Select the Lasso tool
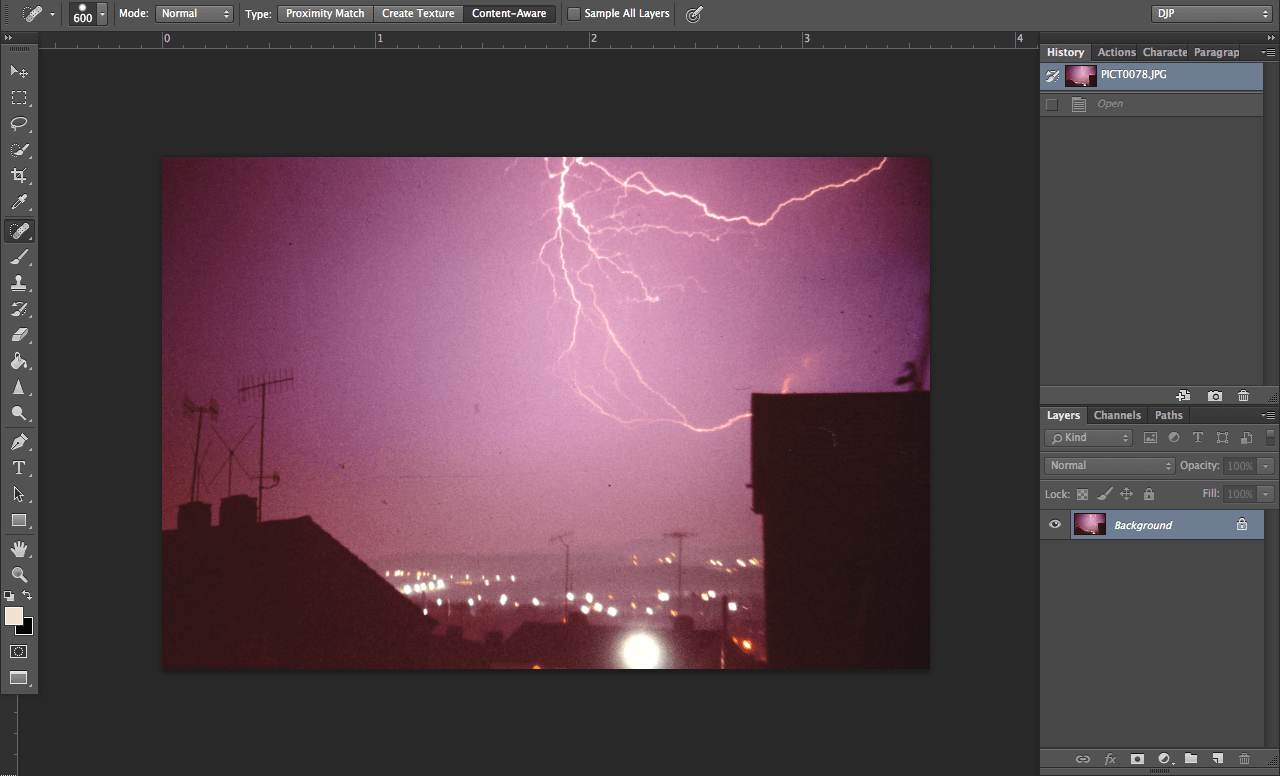This screenshot has width=1280, height=776. 19,124
